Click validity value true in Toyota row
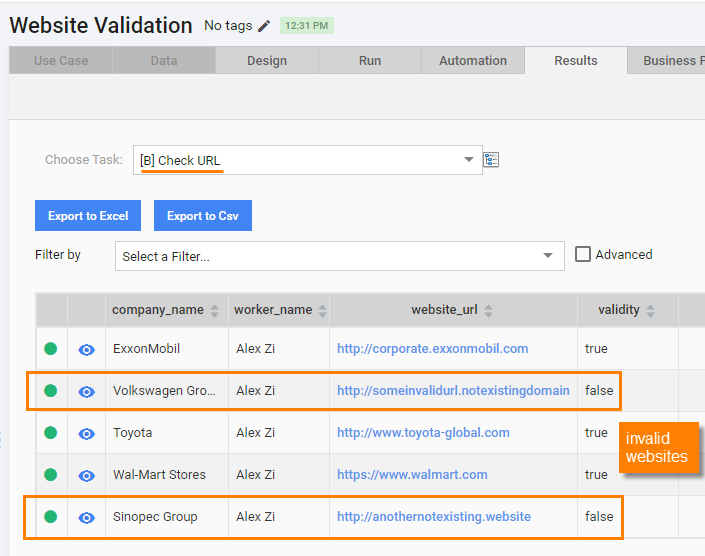 coord(596,432)
